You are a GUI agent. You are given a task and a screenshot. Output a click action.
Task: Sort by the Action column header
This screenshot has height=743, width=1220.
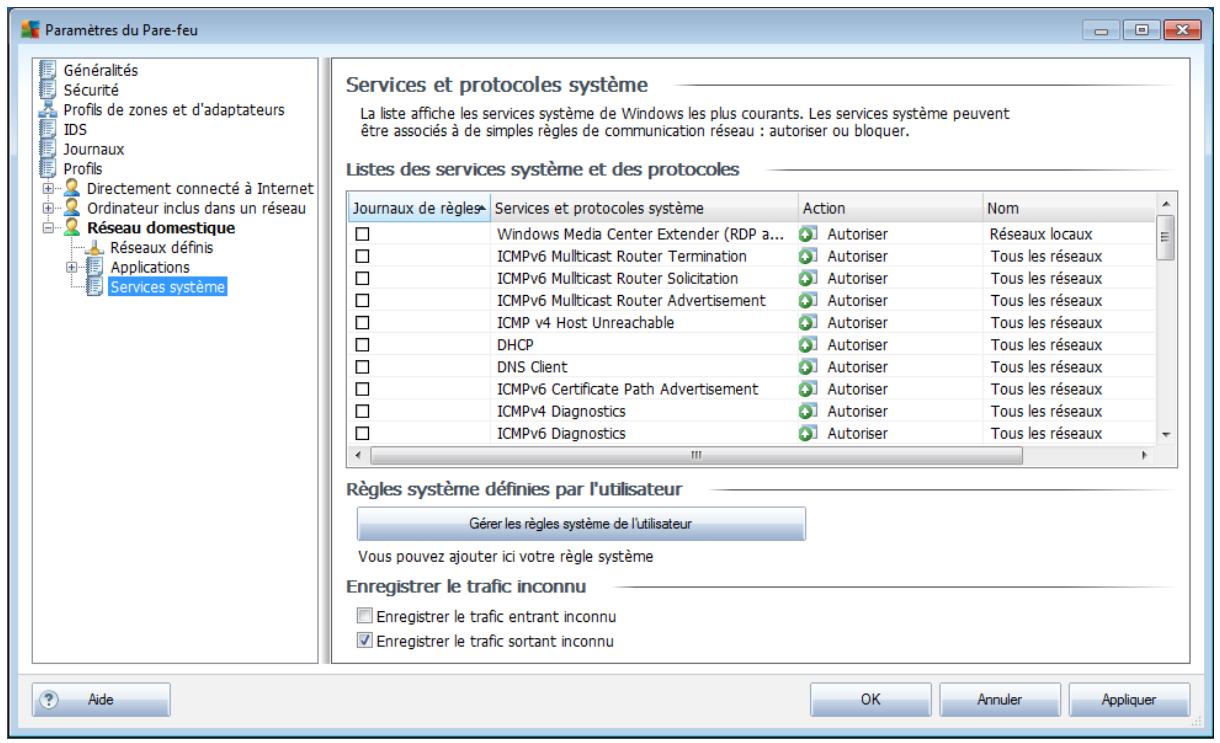(x=890, y=209)
